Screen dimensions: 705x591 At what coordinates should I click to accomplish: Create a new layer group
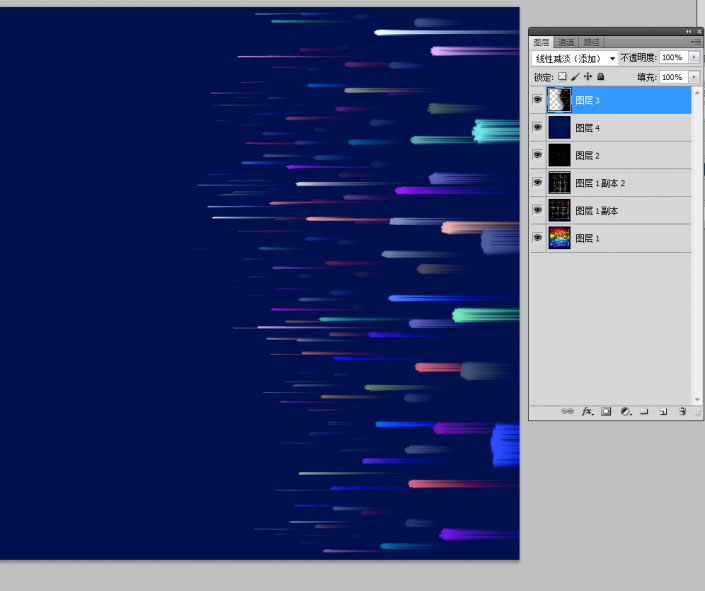pos(644,411)
